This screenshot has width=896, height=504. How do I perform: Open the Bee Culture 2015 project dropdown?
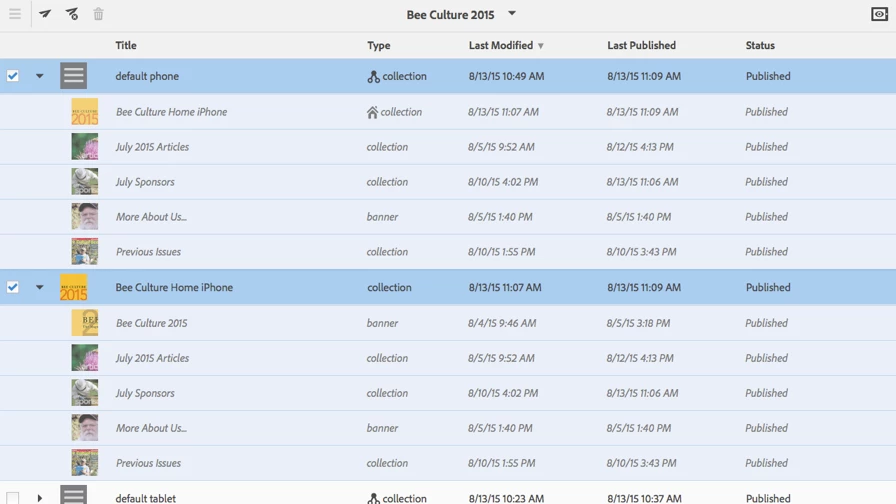click(512, 13)
